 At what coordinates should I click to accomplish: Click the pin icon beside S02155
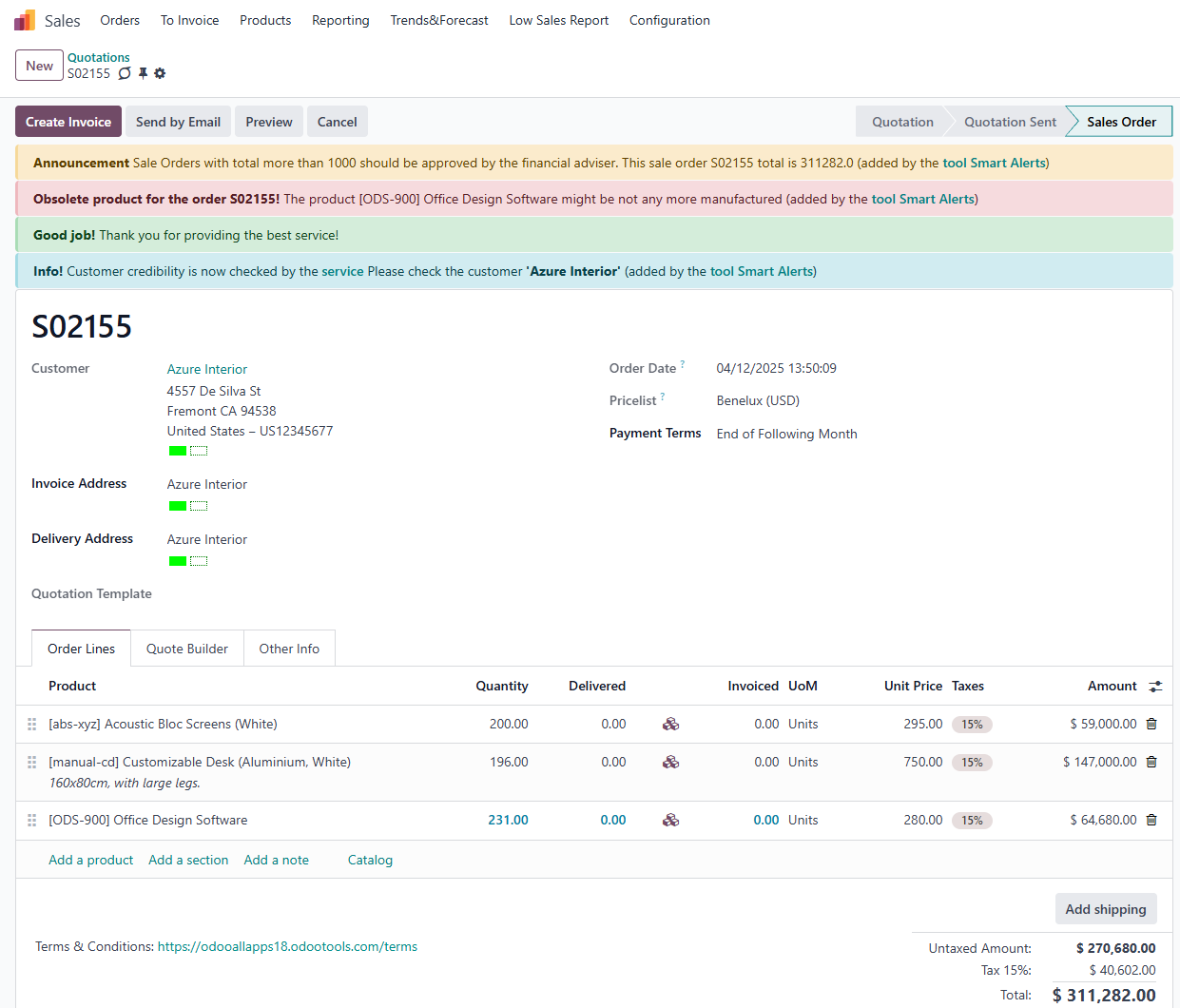point(143,73)
